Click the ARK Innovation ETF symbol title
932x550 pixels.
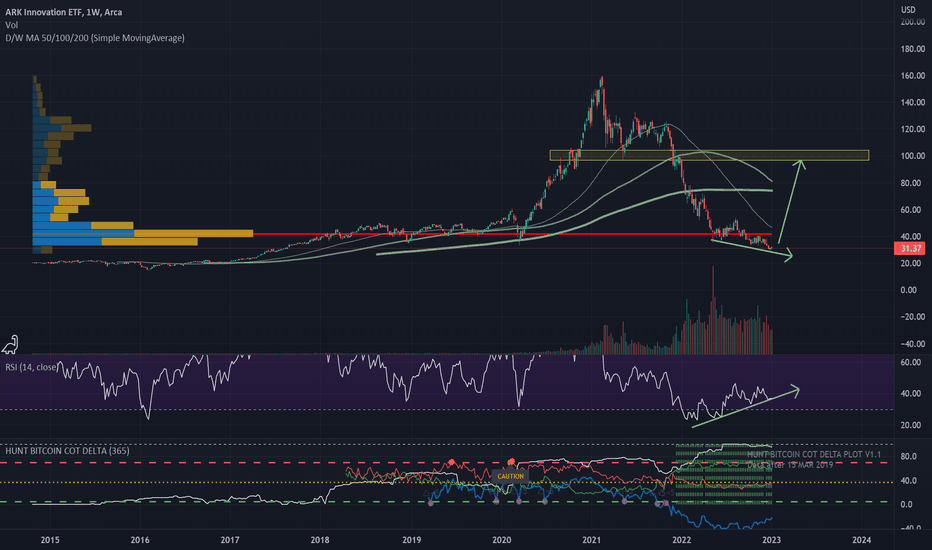(64, 12)
